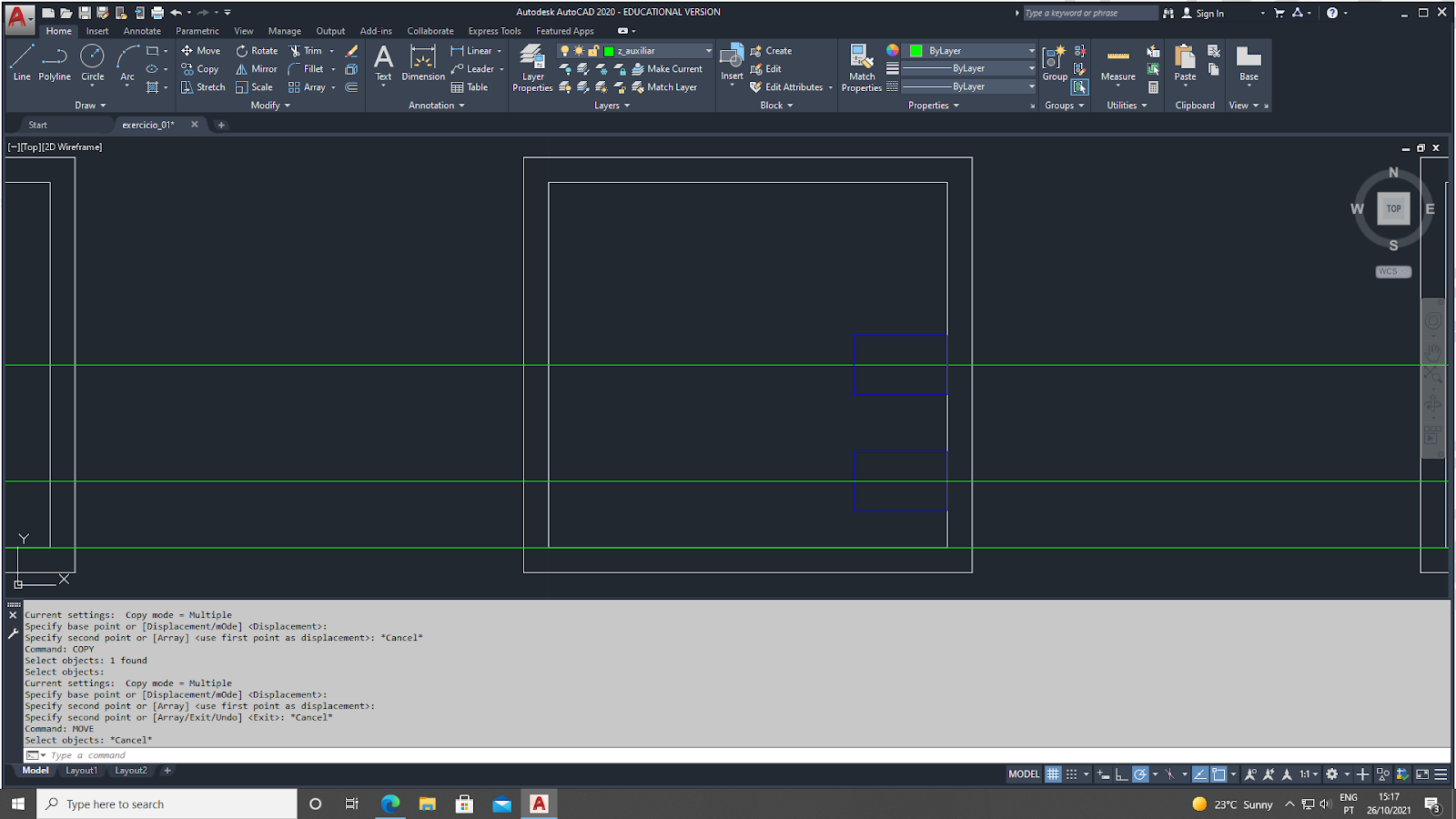This screenshot has height=819, width=1456.
Task: Expand the Draw panel
Action: [90, 106]
